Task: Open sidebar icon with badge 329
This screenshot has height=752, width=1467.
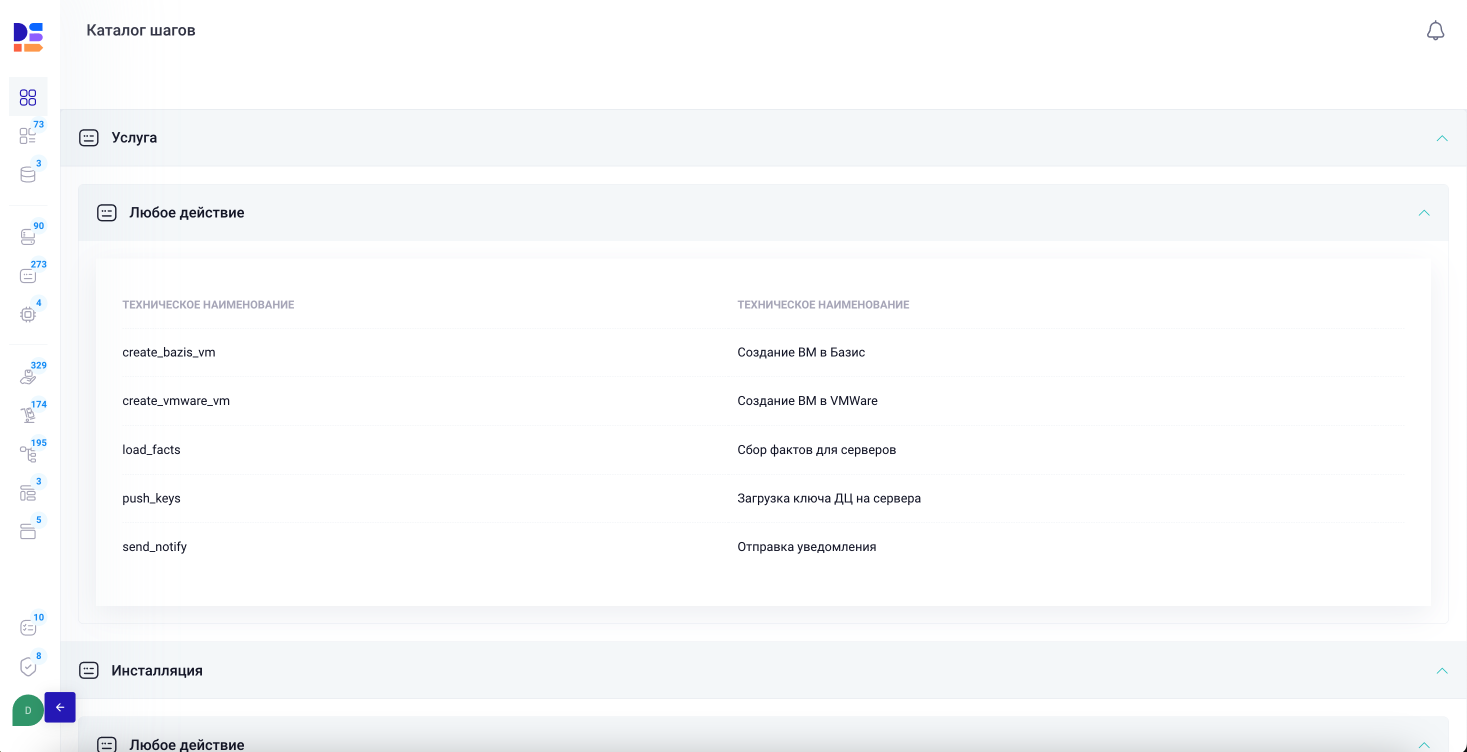Action: pos(28,377)
